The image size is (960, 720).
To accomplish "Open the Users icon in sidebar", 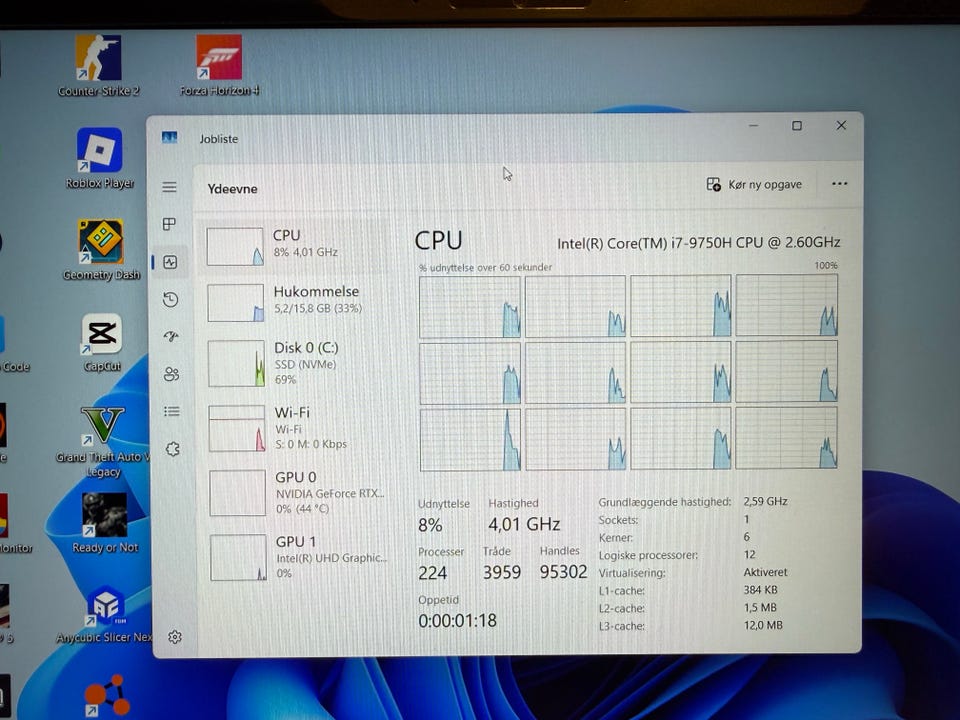I will [x=171, y=374].
